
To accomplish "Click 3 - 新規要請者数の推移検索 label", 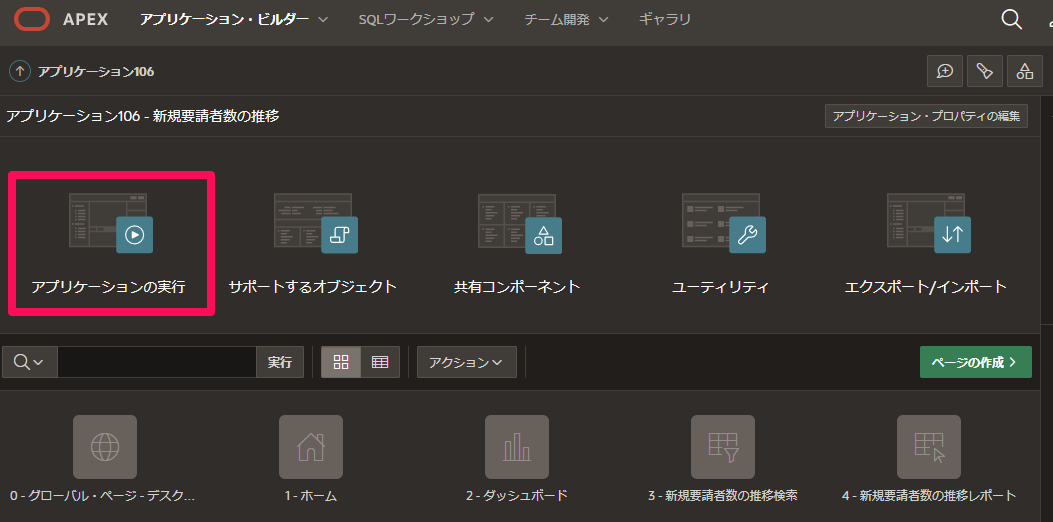I will (x=723, y=496).
